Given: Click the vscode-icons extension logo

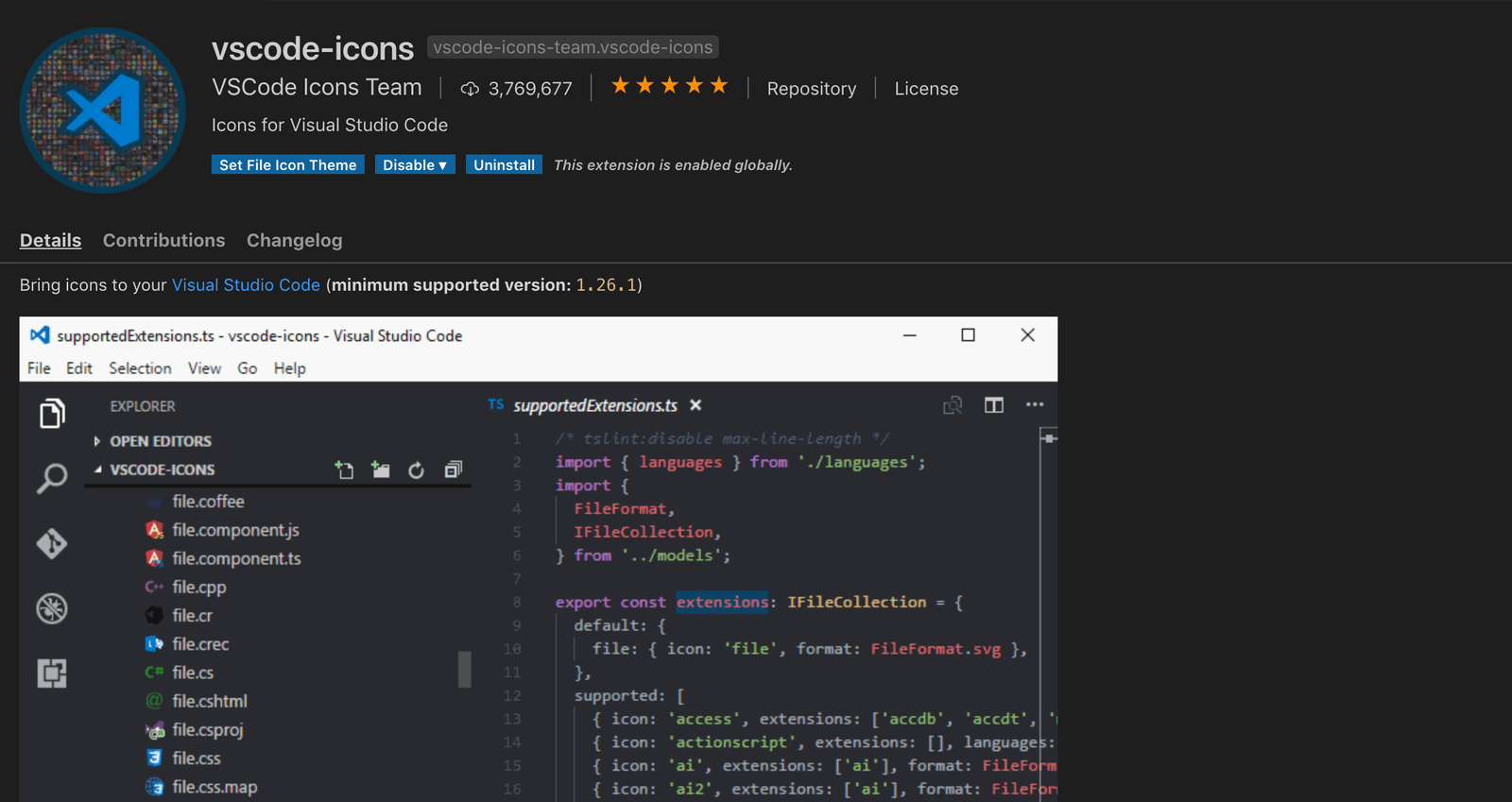Looking at the screenshot, I should pyautogui.click(x=102, y=110).
